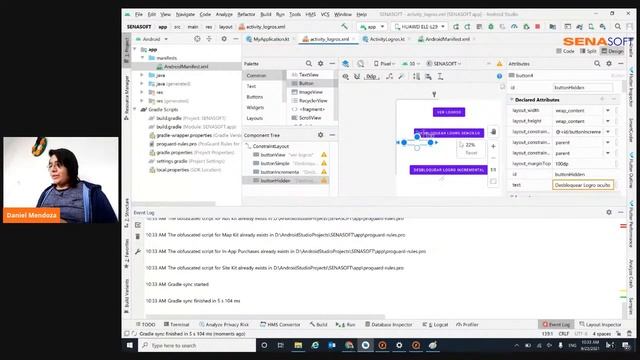Image resolution: width=640 pixels, height=360 pixels.
Task: Select ImageView in the Palette list
Action: point(311,92)
